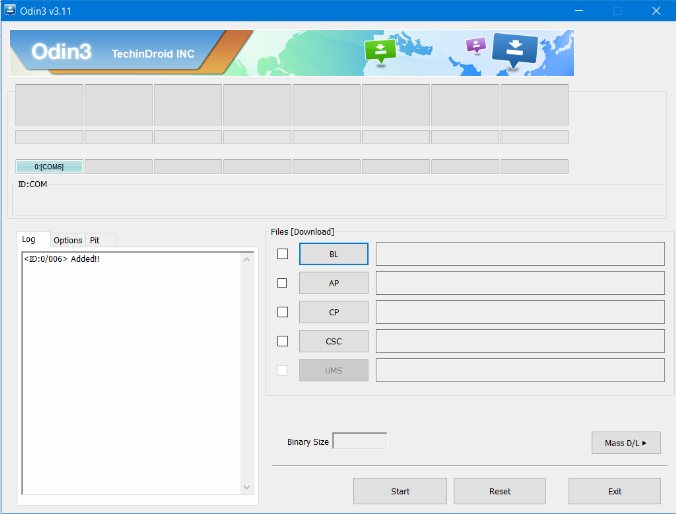Click the log scrollbar up arrow
This screenshot has height=514, width=676.
(247, 260)
